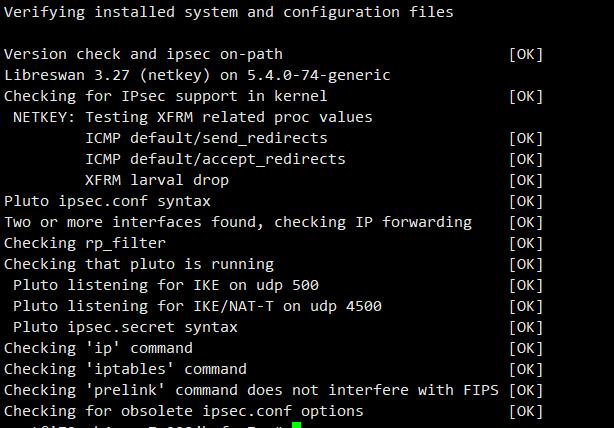Image resolution: width=614 pixels, height=428 pixels.
Task: Click 'Pluto listening for IKE/NAT-T on udp 4500'
Action: pos(197,306)
